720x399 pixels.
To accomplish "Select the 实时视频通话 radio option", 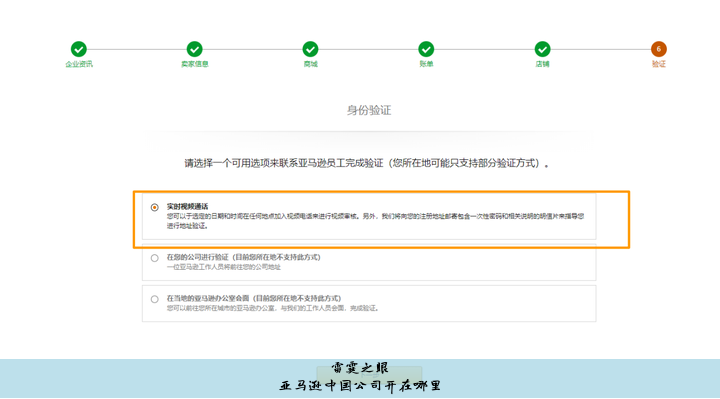I will click(155, 208).
